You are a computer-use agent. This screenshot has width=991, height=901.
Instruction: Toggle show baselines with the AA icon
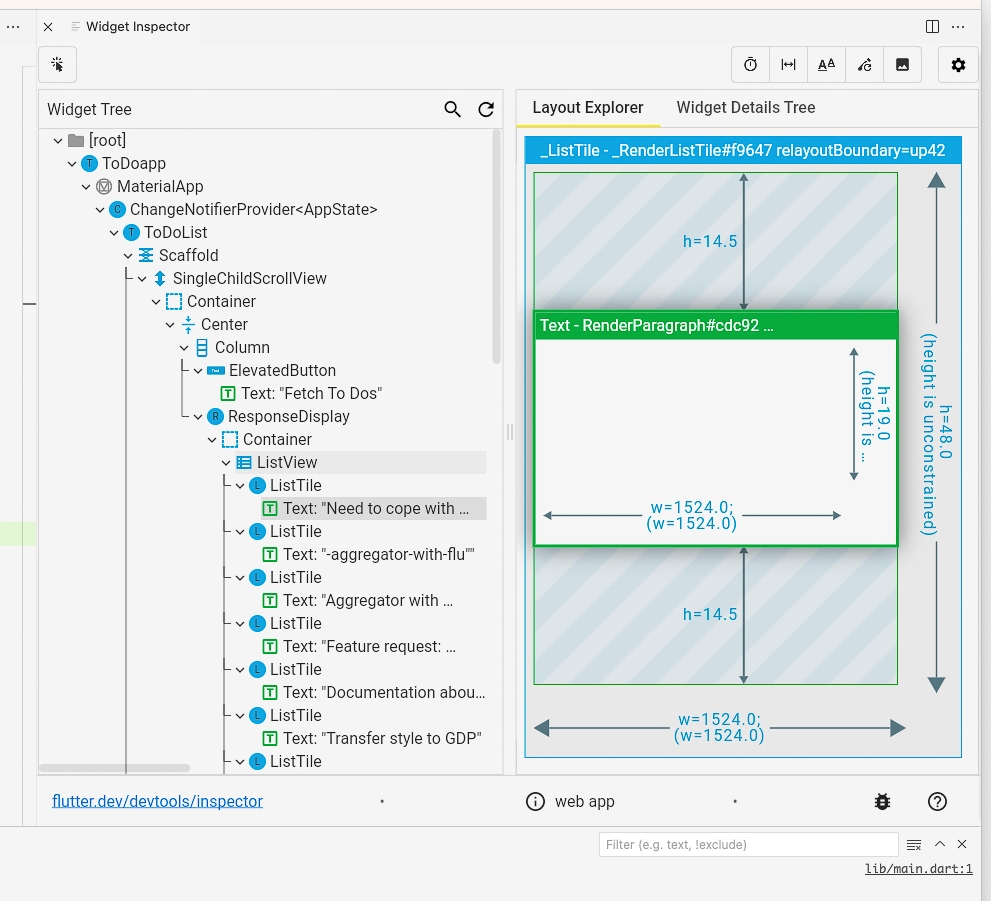(826, 64)
